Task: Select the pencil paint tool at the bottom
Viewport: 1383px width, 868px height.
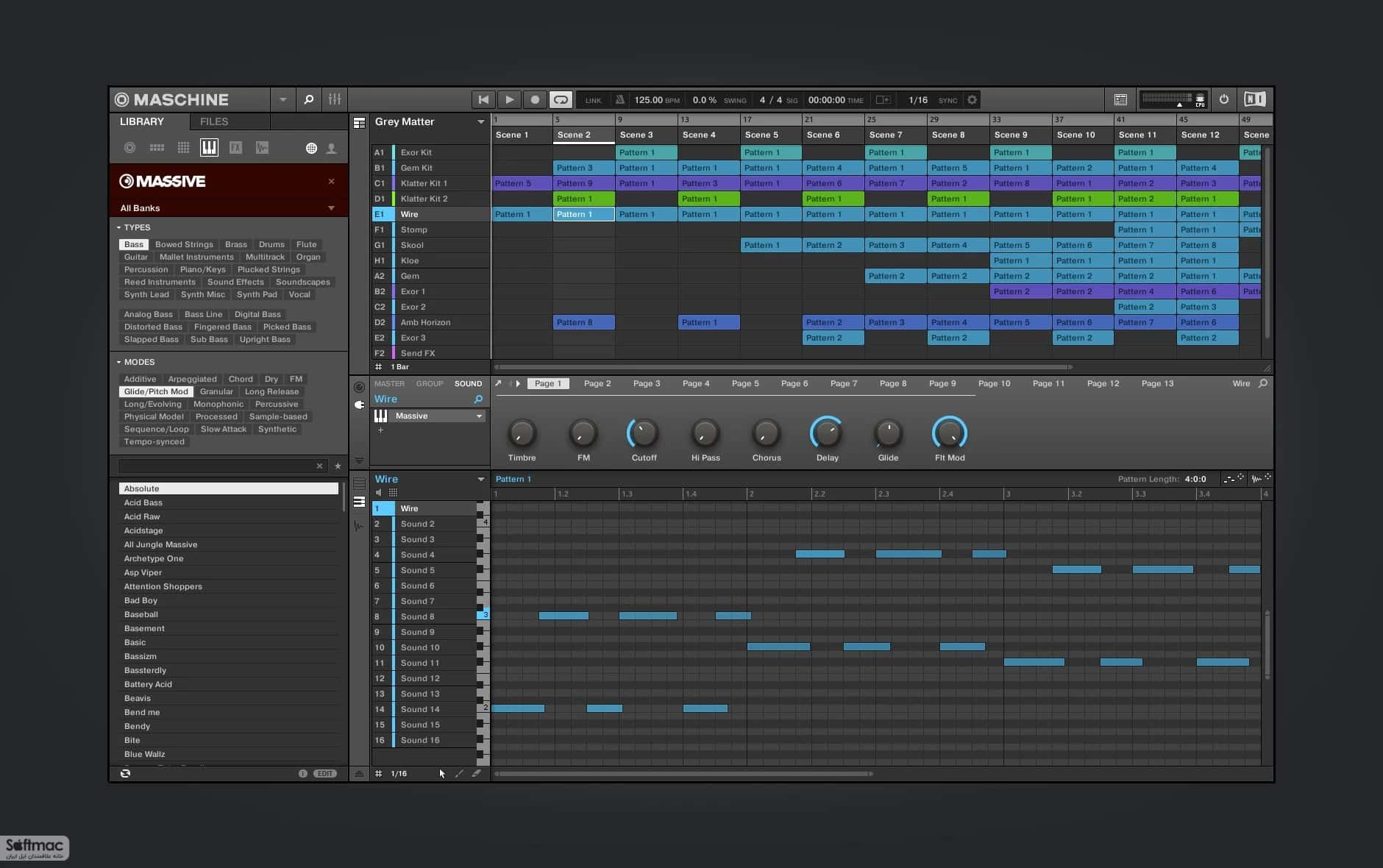Action: click(459, 773)
